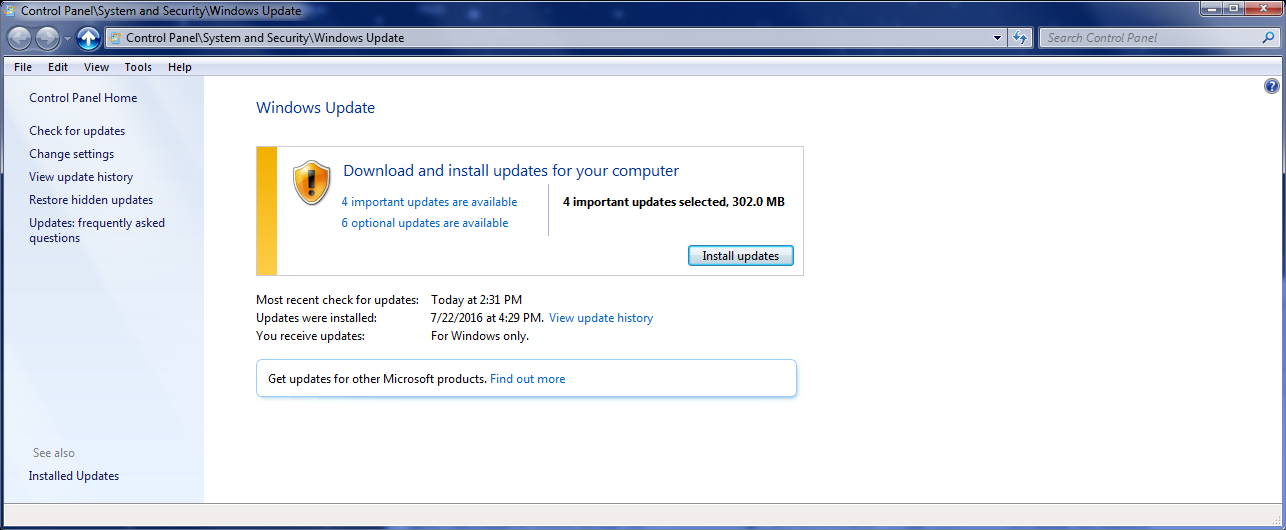Select Check for updates in sidebar
Image resolution: width=1286 pixels, height=530 pixels.
[77, 131]
